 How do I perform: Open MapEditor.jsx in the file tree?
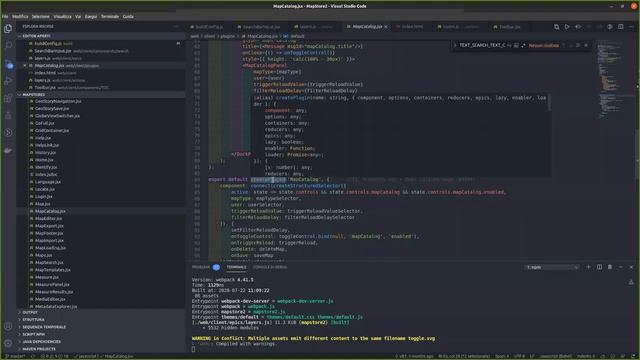tap(48, 219)
